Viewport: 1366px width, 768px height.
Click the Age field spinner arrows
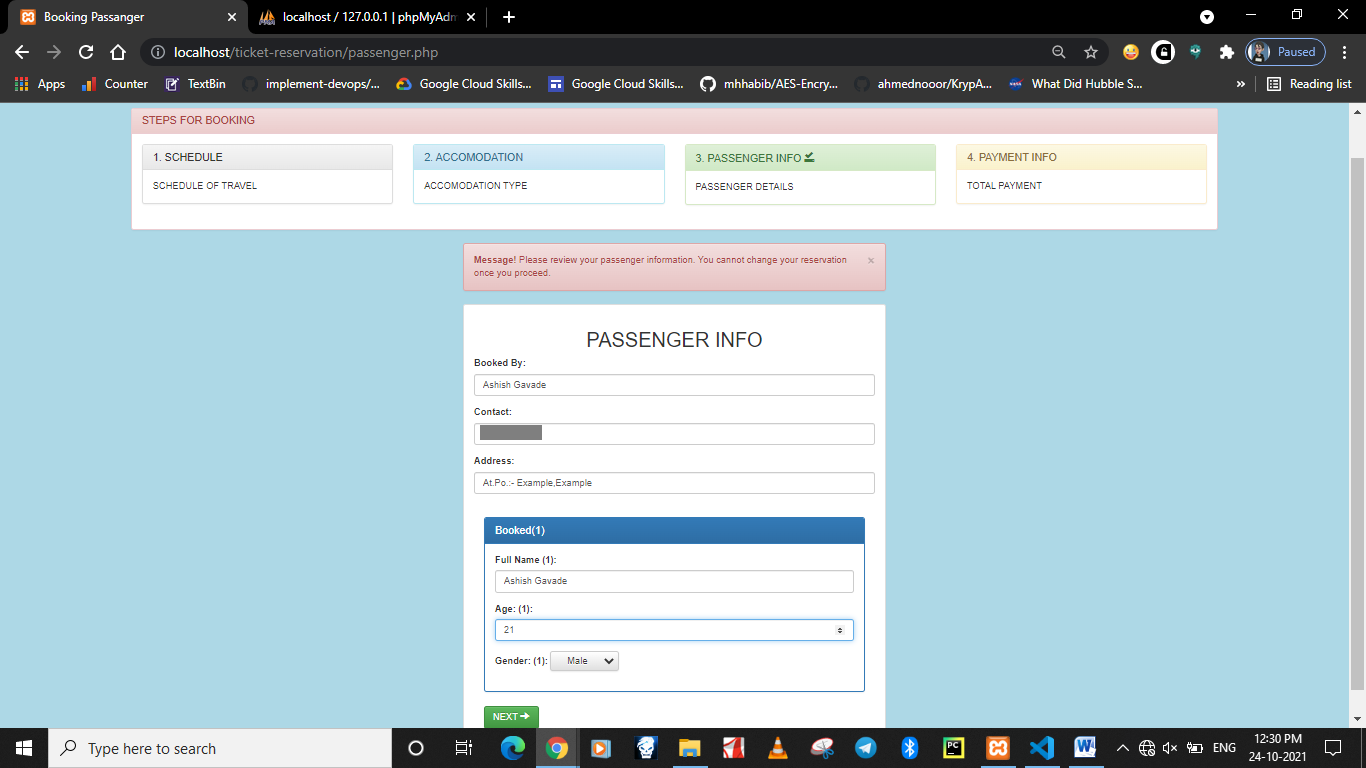839,630
